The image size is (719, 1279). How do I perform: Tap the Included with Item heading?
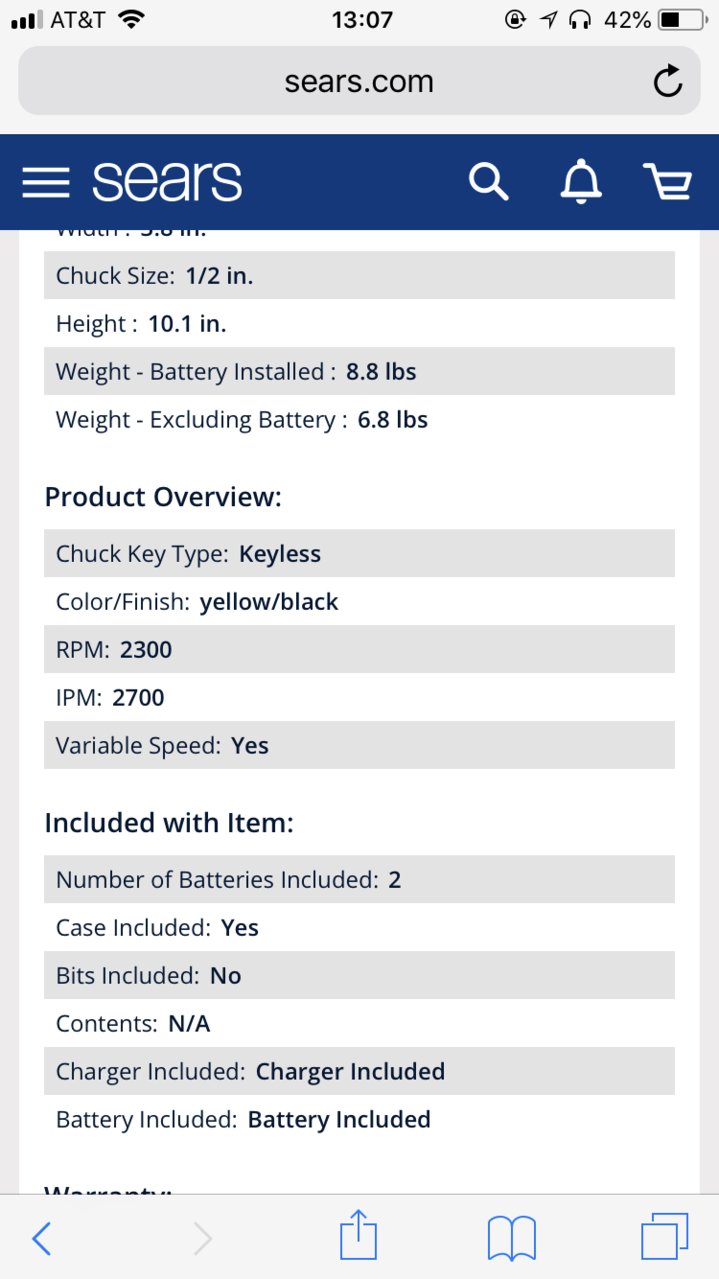(169, 823)
